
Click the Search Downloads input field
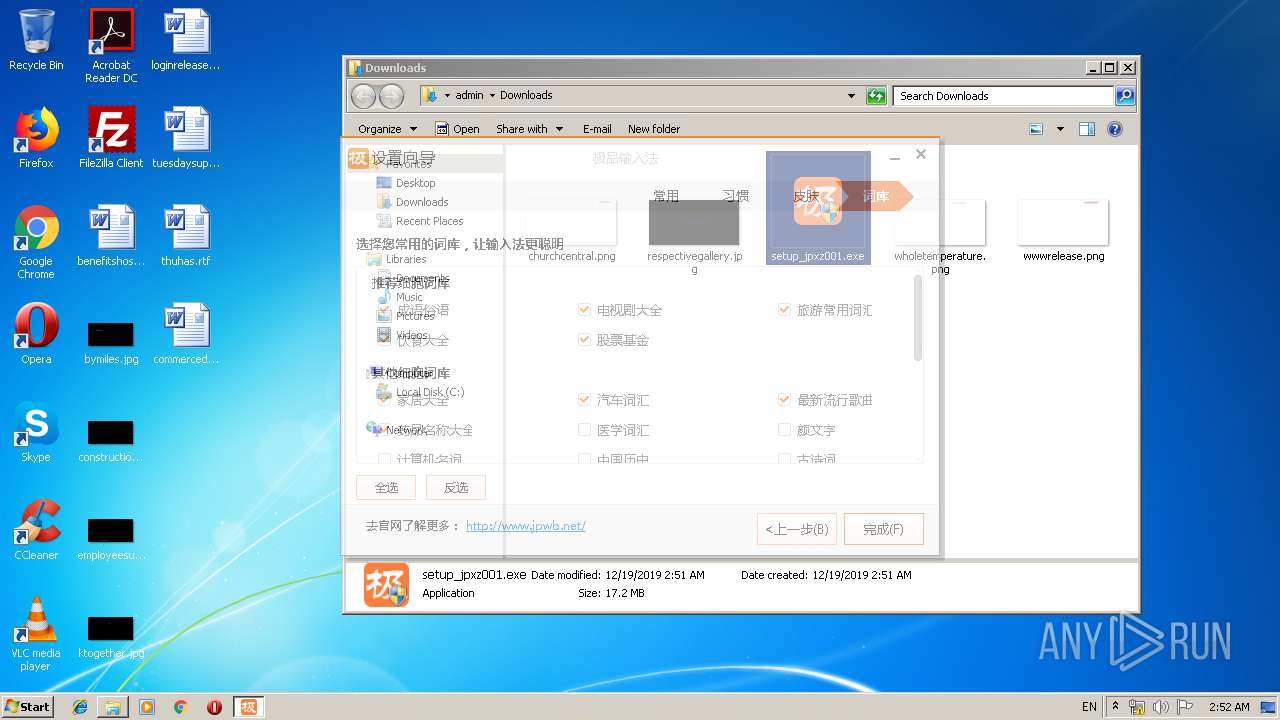[x=1003, y=96]
